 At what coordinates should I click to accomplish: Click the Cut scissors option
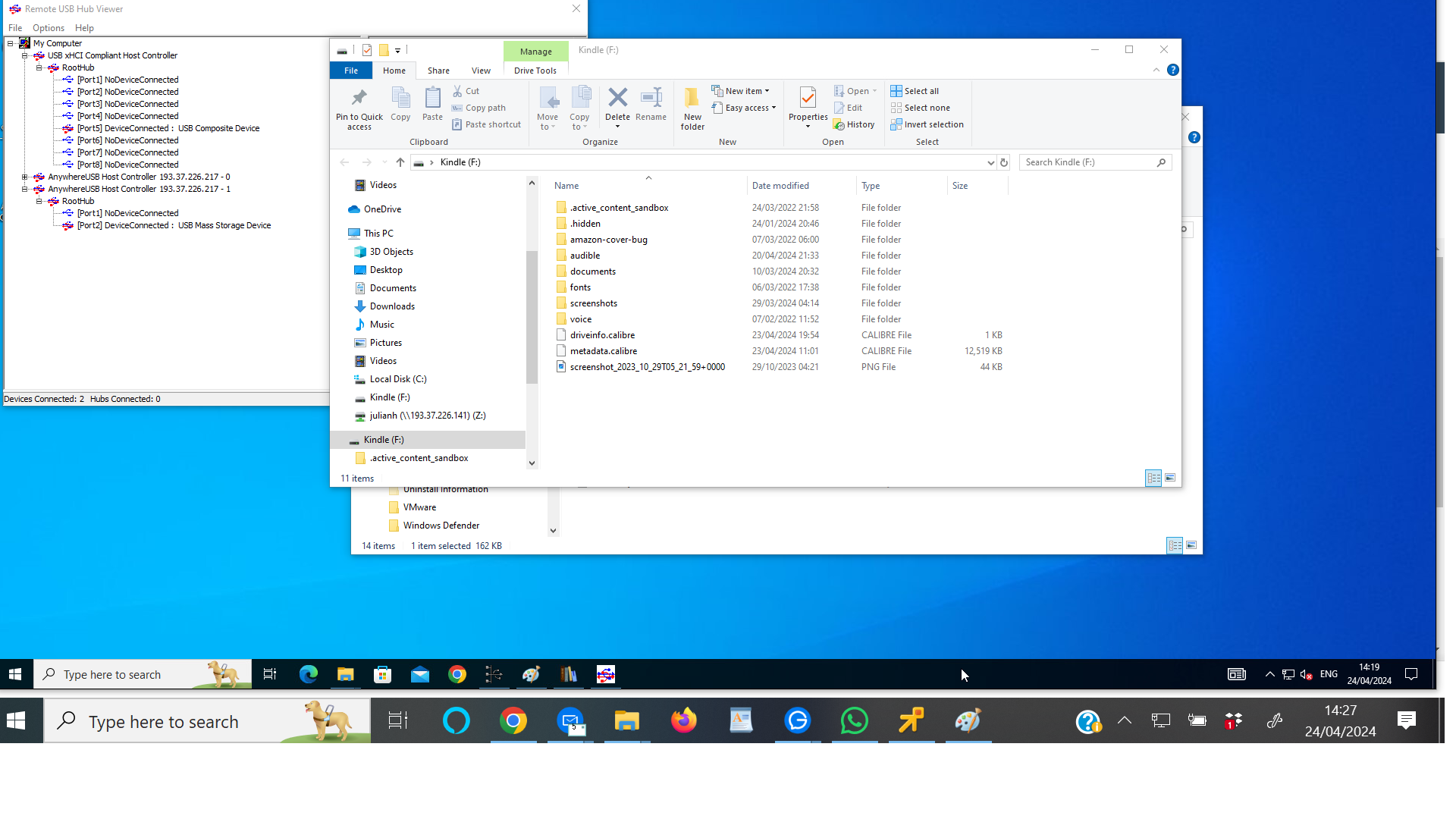tap(466, 91)
